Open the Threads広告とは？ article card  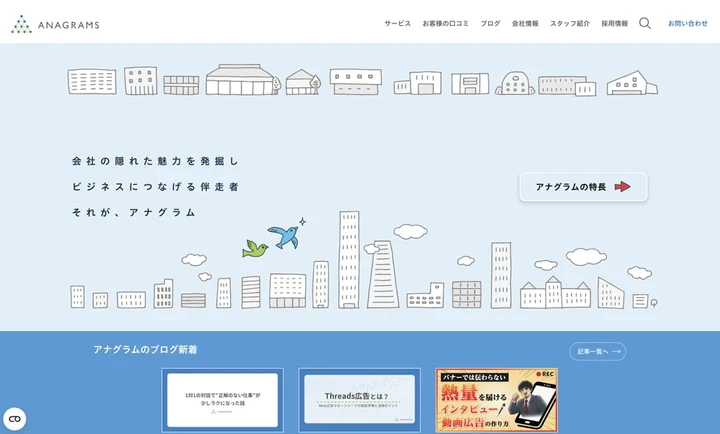point(360,400)
